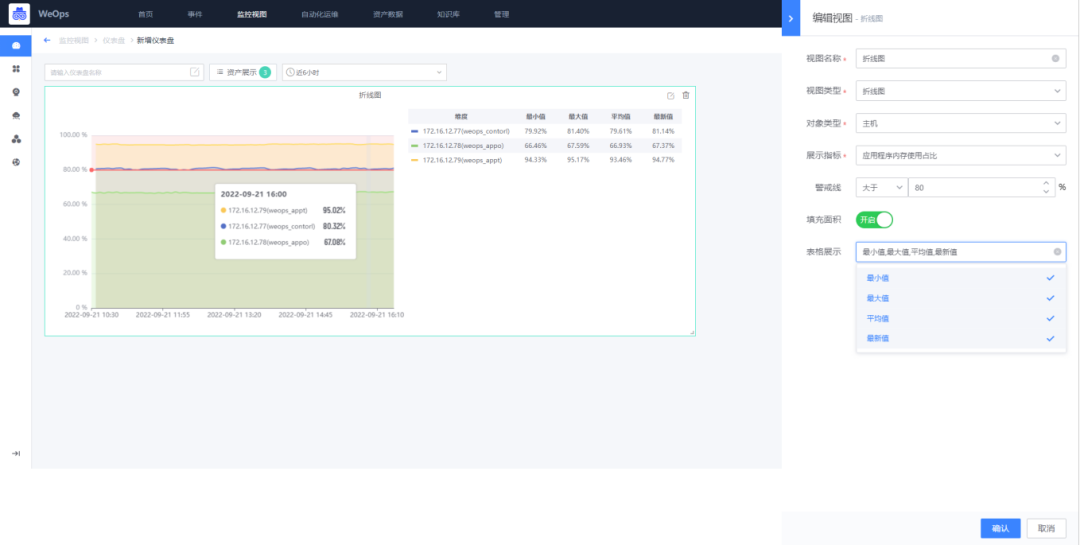Viewport: 1080px width, 545px height.
Task: Click 监控视图 breadcrumb link
Action: tap(74, 41)
